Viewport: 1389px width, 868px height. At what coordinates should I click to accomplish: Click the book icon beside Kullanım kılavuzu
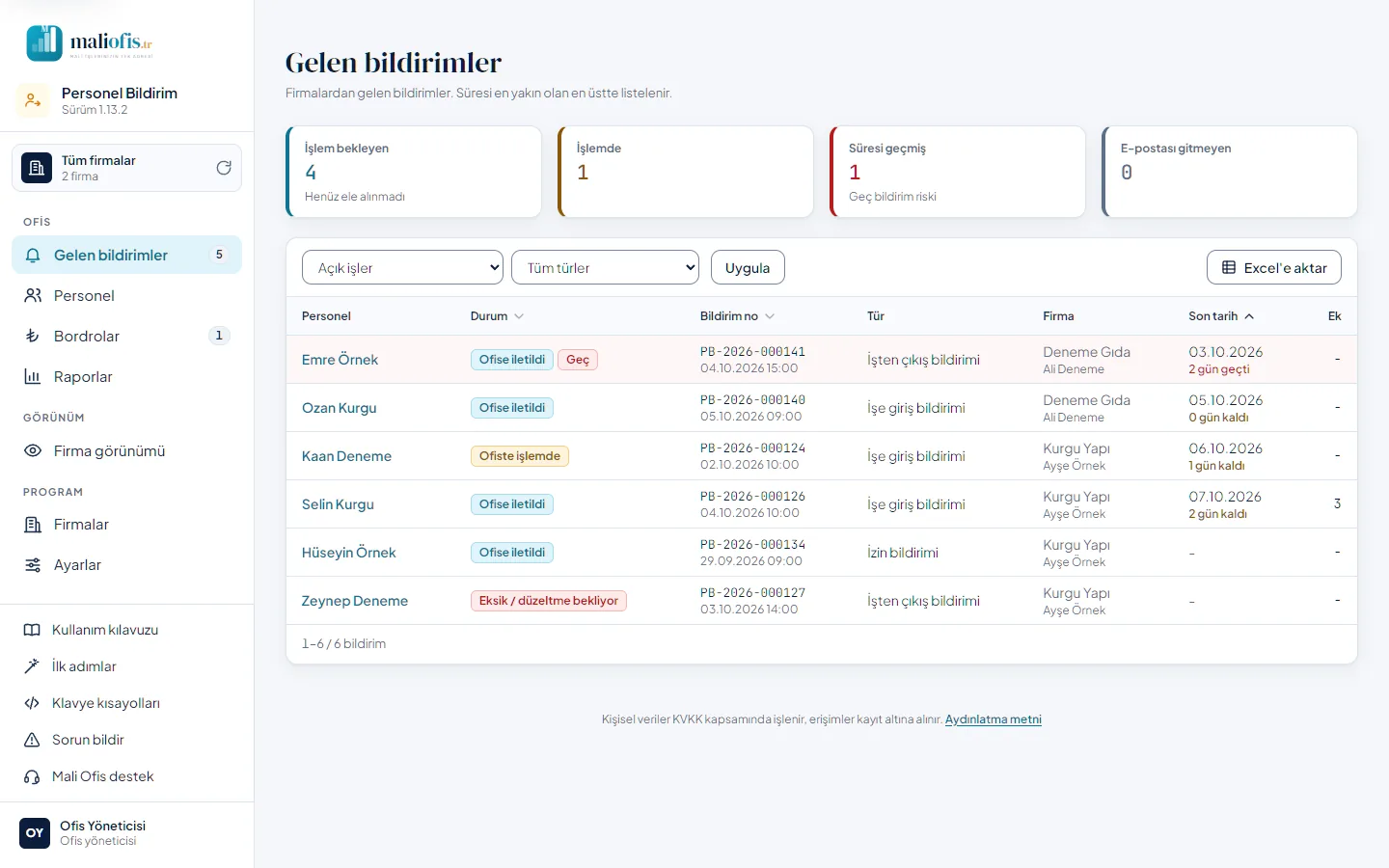pyautogui.click(x=32, y=630)
